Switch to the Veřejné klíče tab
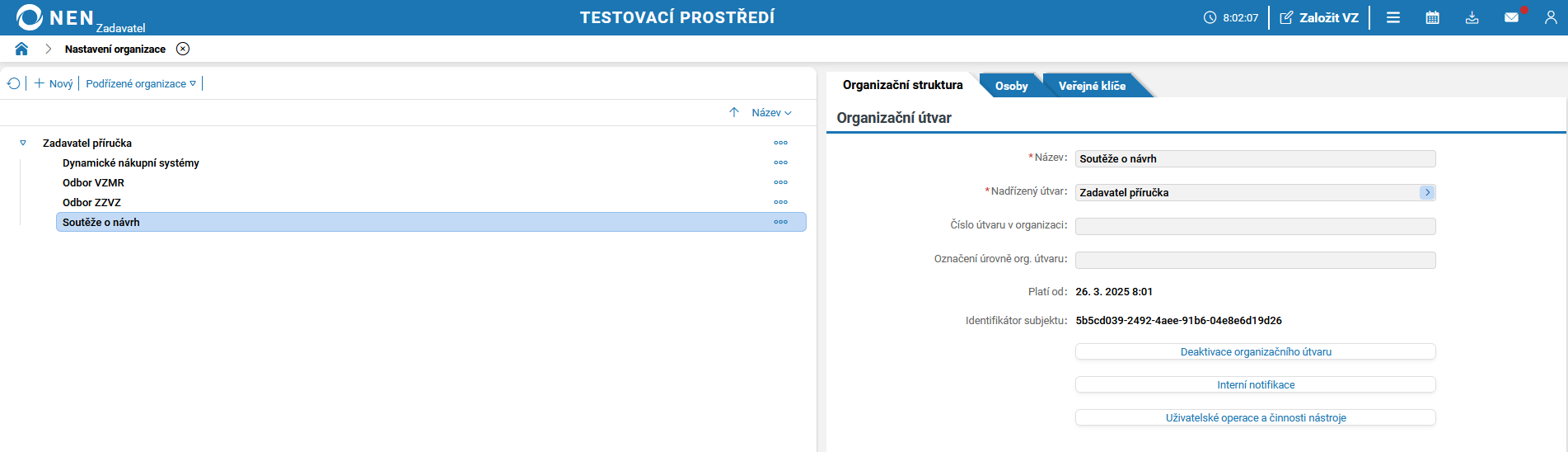The width and height of the screenshot is (1568, 452). click(x=1092, y=86)
